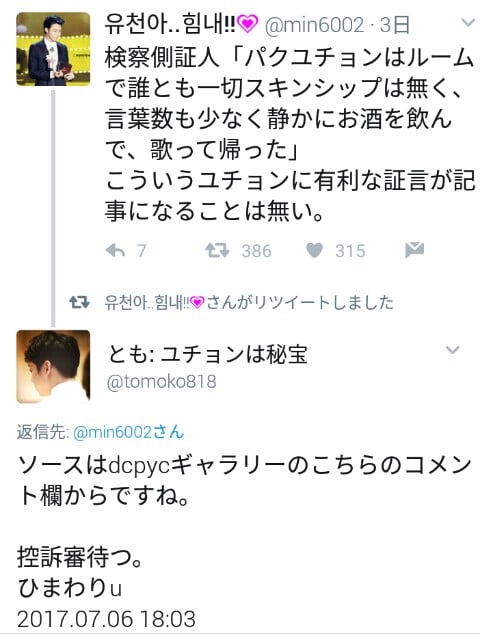Click the 3日 timestamp on first tweet
The height and width of the screenshot is (637, 480).
tap(394, 25)
